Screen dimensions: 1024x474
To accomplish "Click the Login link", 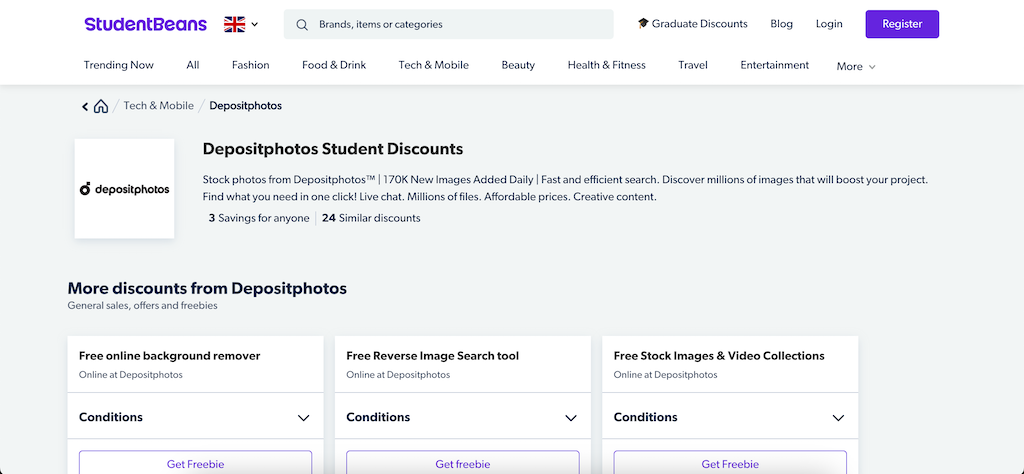I will [x=829, y=24].
